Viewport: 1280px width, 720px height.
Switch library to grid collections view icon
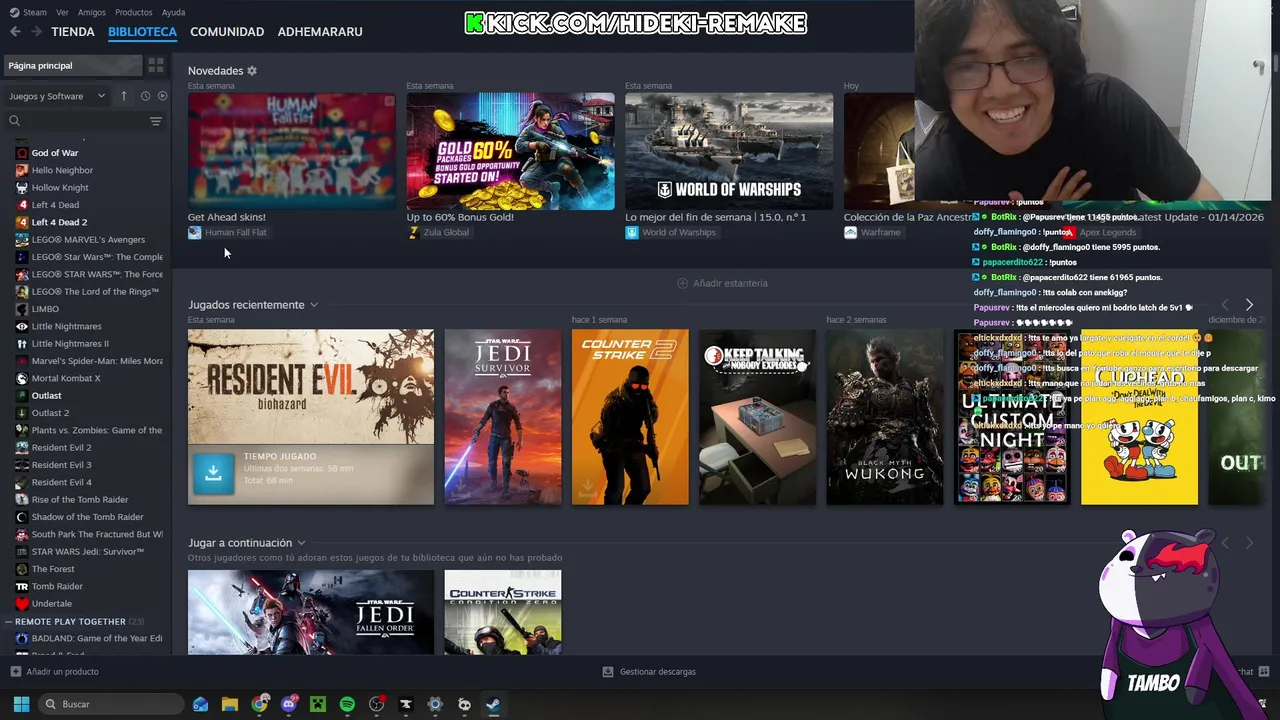156,65
